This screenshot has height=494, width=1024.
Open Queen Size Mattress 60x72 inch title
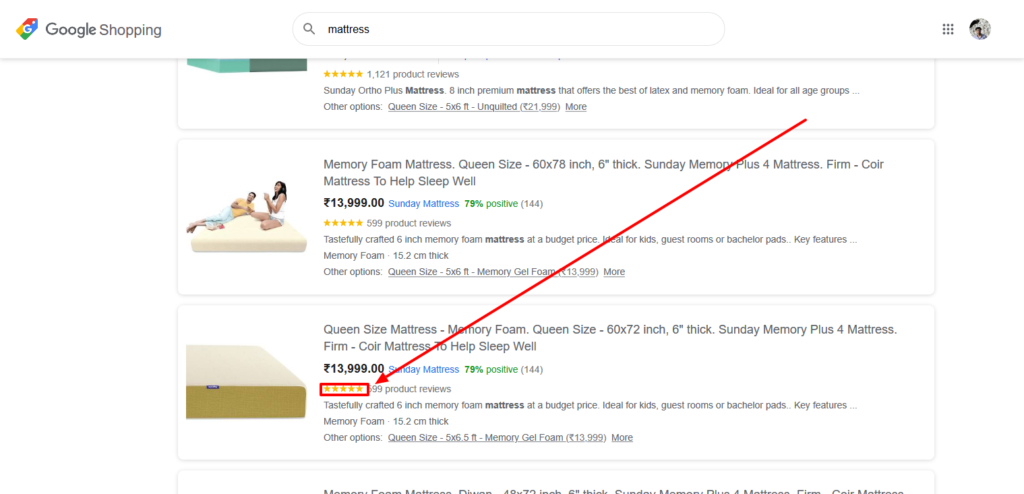[610, 337]
